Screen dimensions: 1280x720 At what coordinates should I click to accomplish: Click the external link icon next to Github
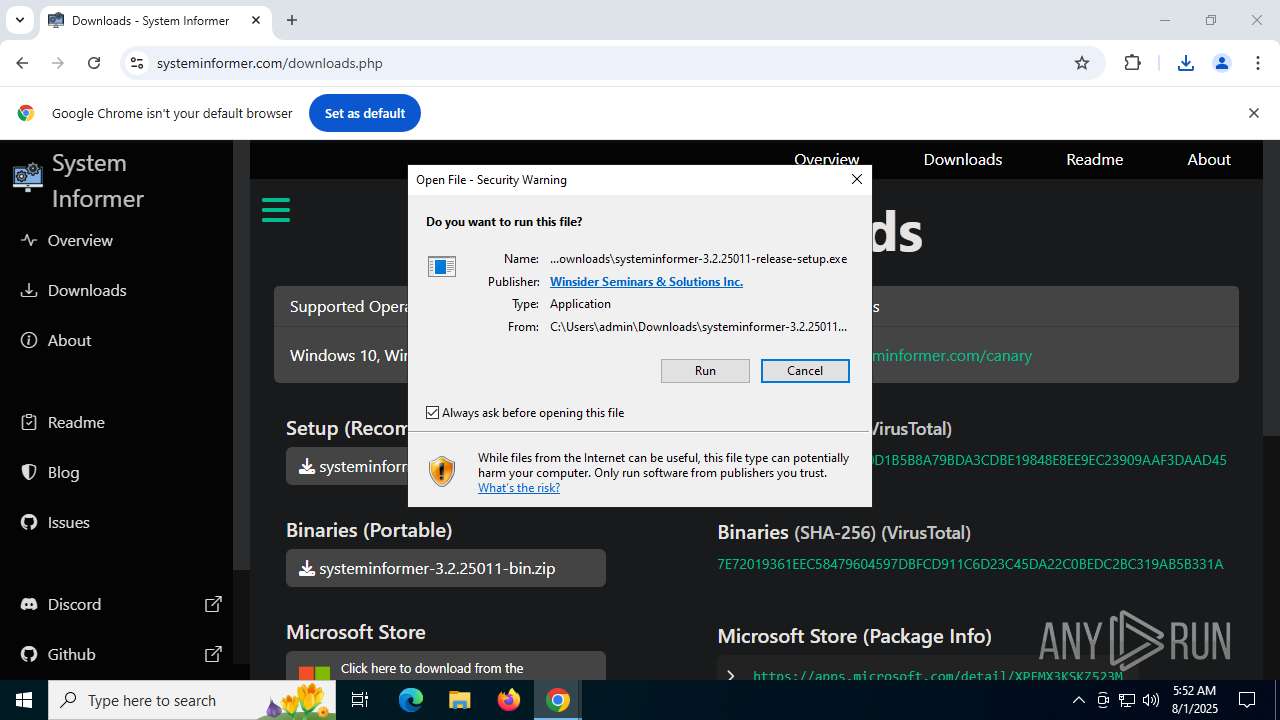(x=213, y=654)
